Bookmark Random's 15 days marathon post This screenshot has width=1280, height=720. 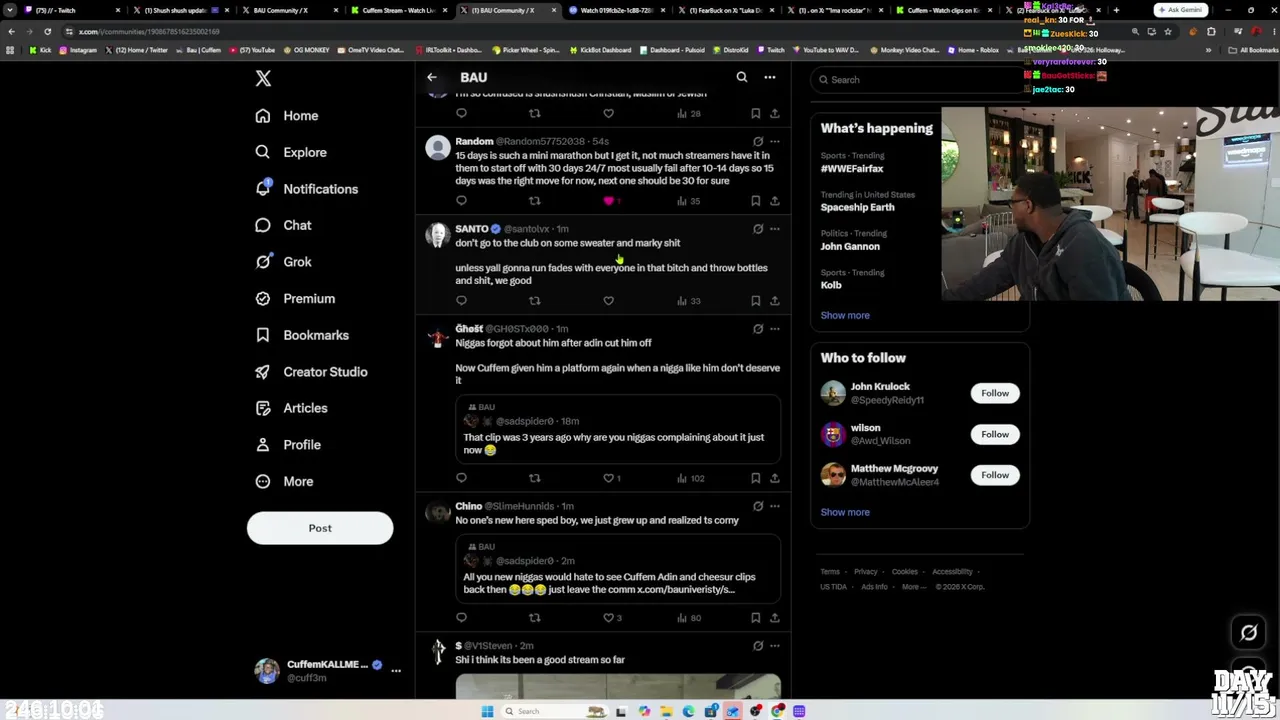click(x=755, y=201)
